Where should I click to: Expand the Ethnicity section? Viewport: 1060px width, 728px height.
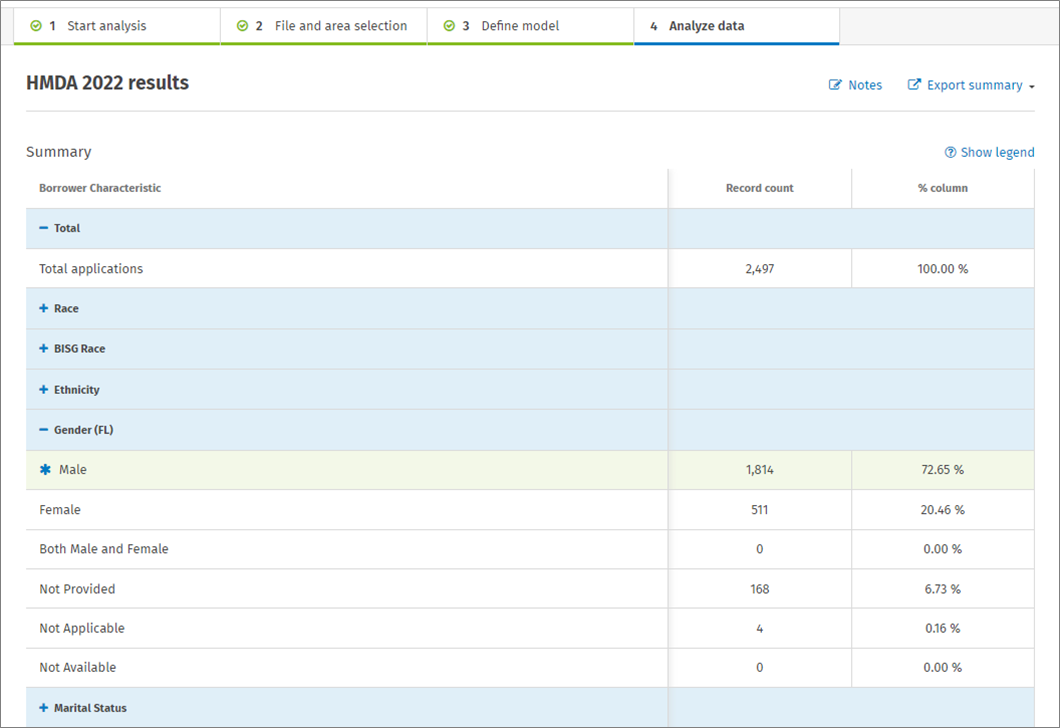point(43,390)
